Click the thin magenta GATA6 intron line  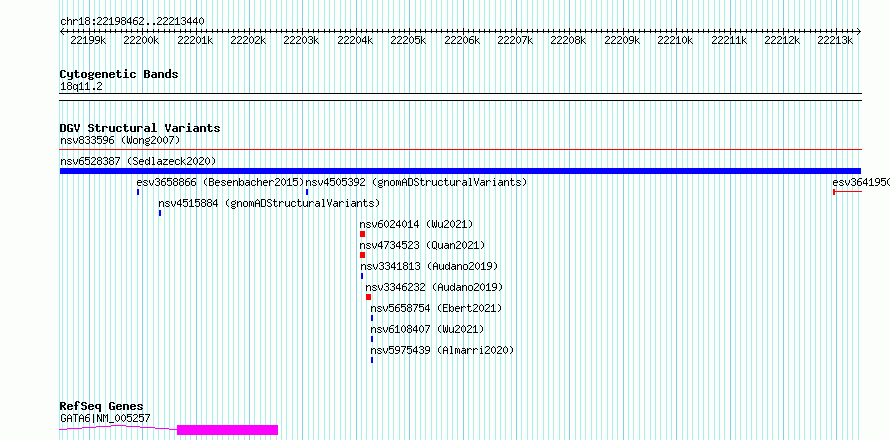(118, 428)
